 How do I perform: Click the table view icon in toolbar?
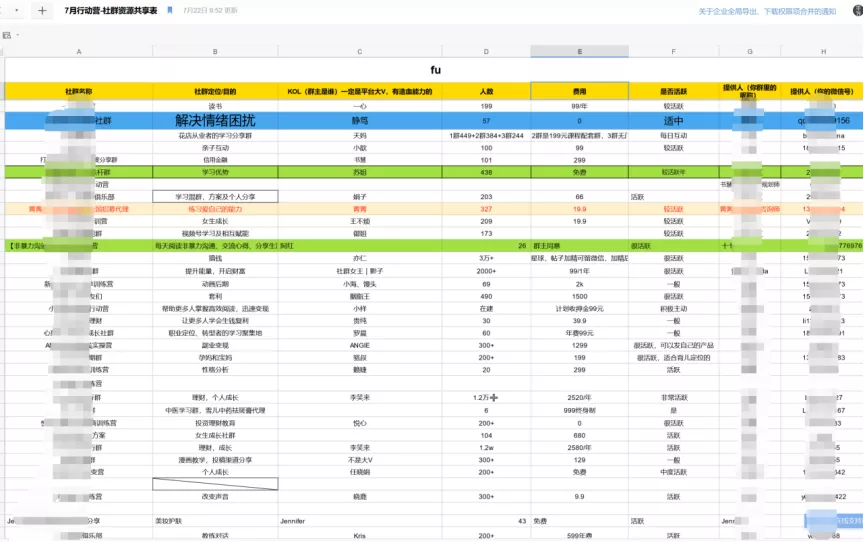[x=7, y=35]
